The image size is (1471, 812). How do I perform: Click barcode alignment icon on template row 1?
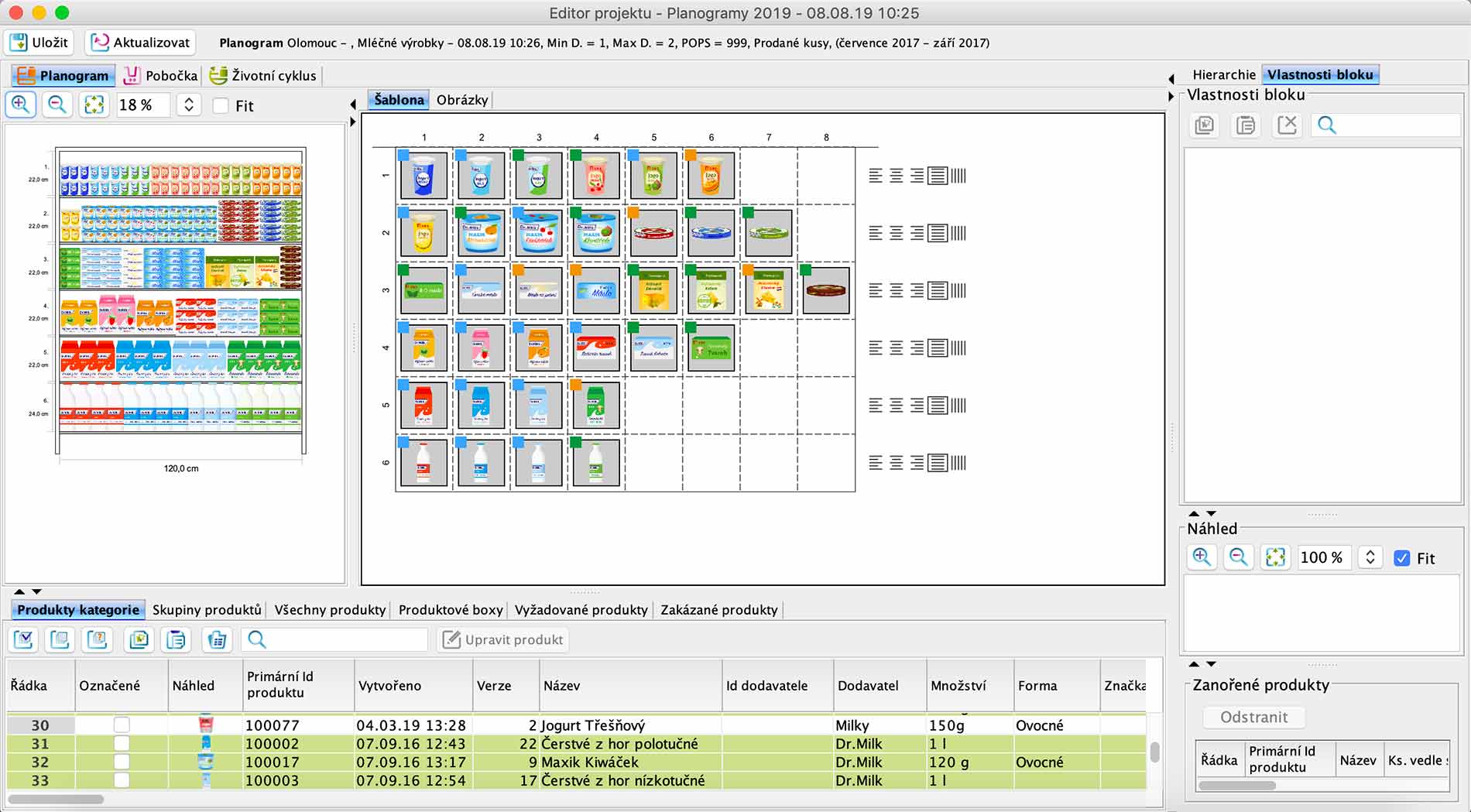958,176
